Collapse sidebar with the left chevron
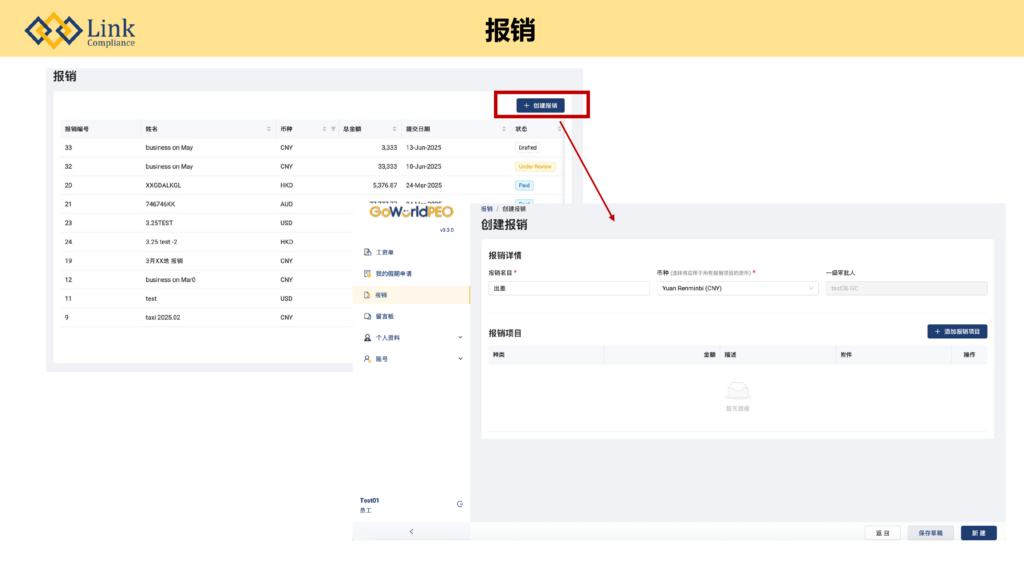The image size is (1024, 576). click(411, 532)
